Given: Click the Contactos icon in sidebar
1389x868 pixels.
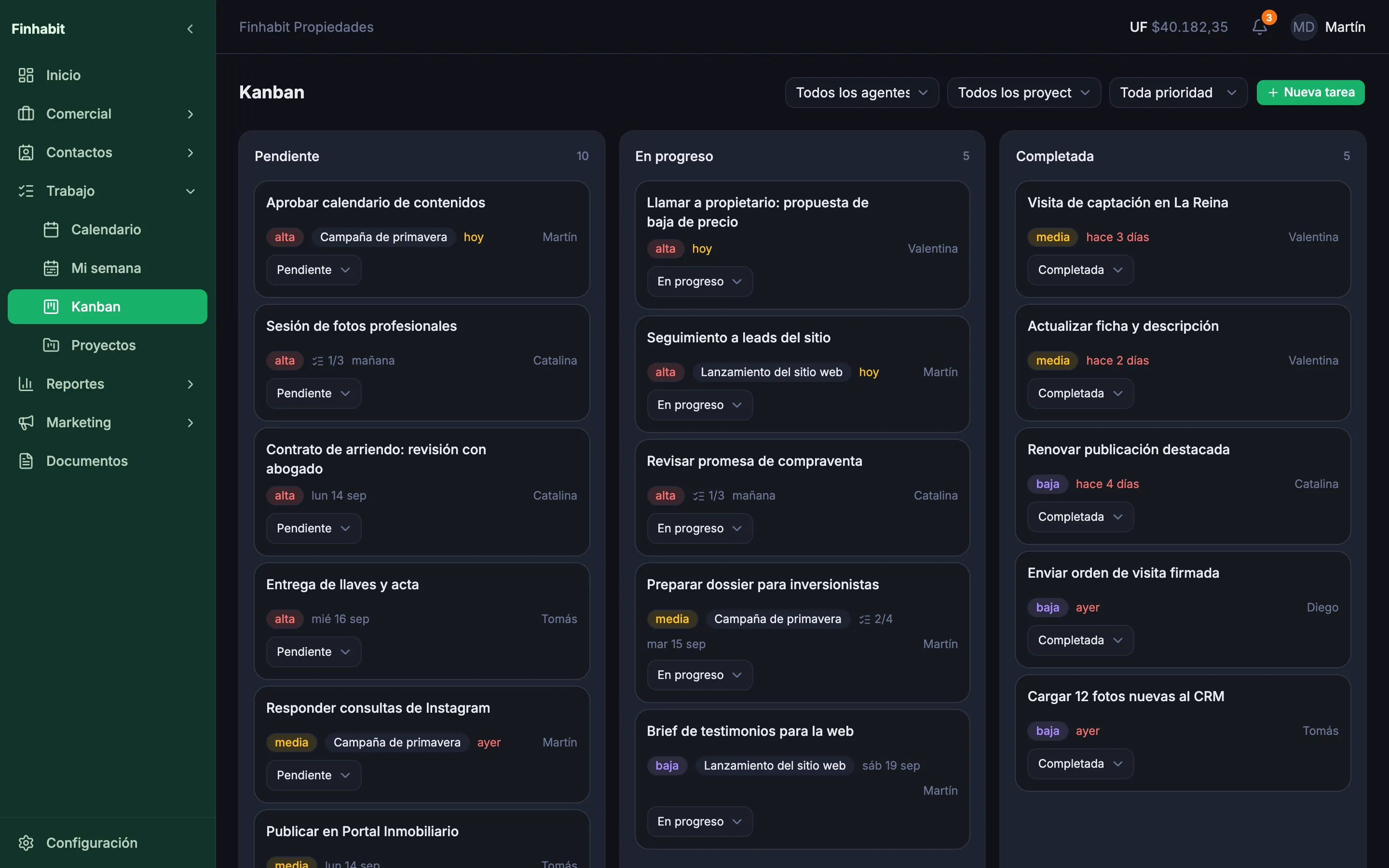Looking at the screenshot, I should tap(26, 152).
